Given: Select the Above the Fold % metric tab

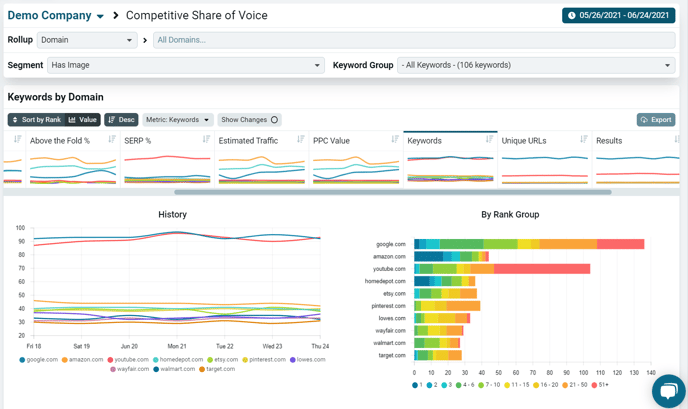Looking at the screenshot, I should 73,159.
